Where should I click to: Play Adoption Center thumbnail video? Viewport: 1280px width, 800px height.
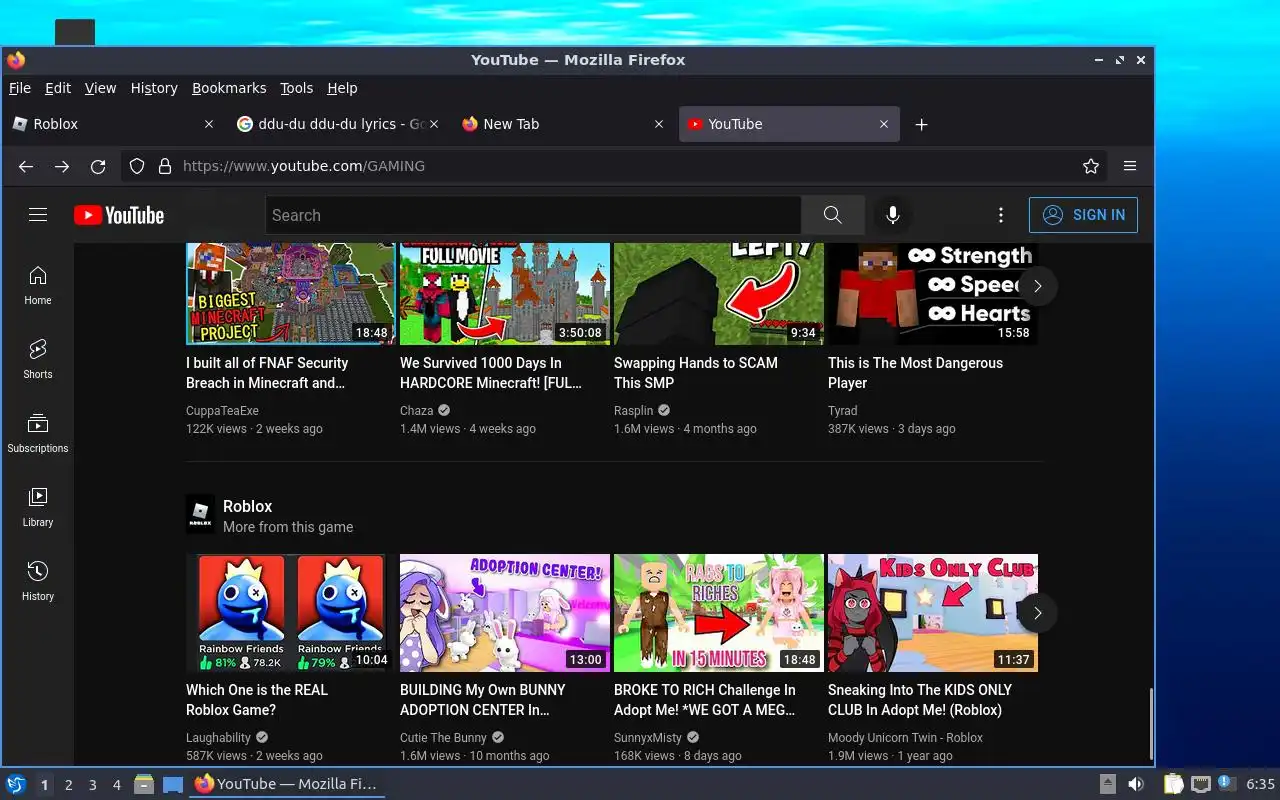point(505,613)
